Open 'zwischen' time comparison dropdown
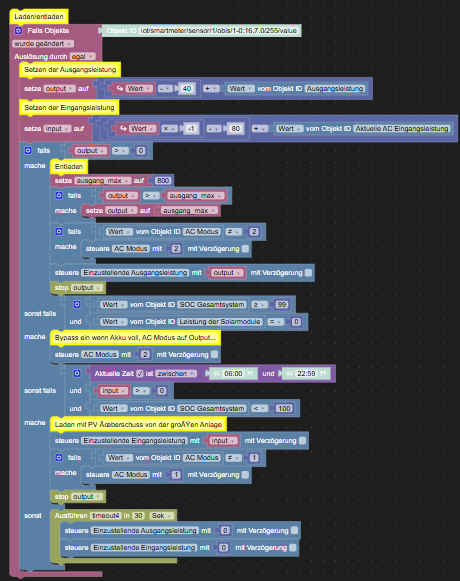The image size is (460, 581). pos(176,374)
